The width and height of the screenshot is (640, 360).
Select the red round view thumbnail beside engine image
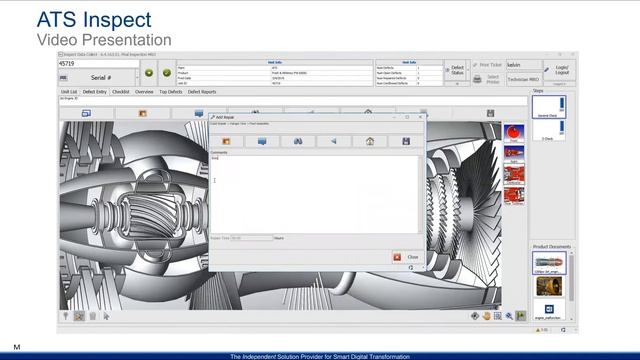click(x=514, y=133)
